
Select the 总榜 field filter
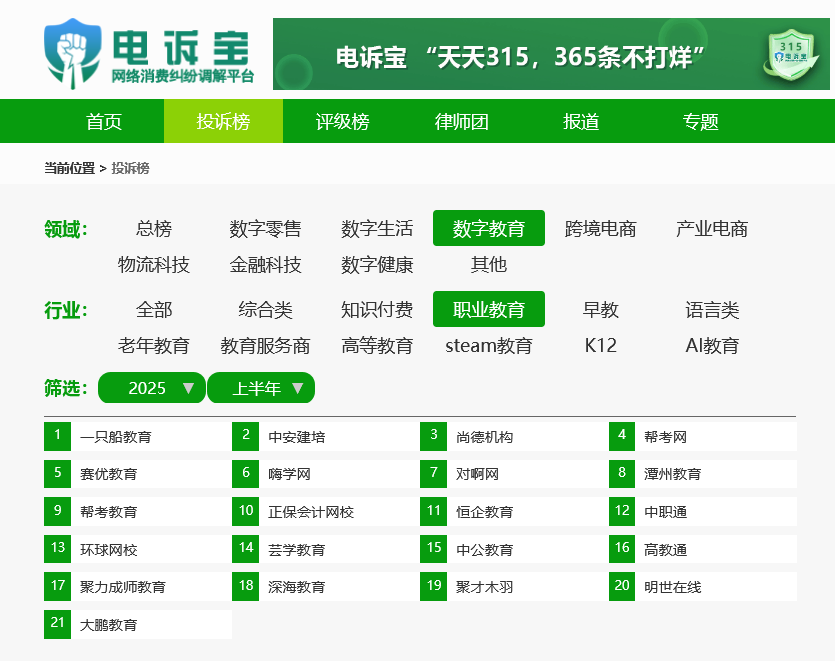coord(154,229)
